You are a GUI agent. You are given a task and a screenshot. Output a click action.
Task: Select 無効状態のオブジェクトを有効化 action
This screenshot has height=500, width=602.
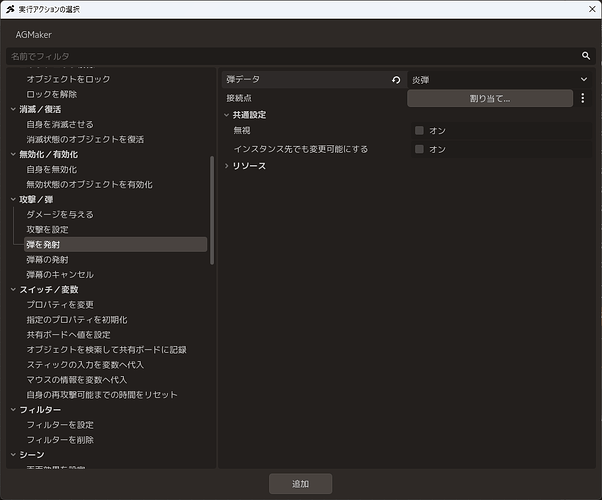(x=89, y=185)
